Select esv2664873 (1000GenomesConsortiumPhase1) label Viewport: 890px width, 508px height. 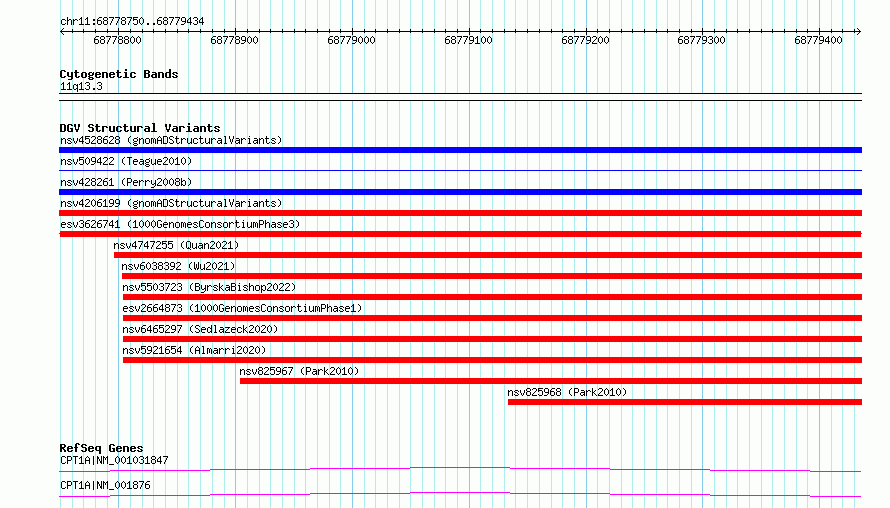coord(242,308)
